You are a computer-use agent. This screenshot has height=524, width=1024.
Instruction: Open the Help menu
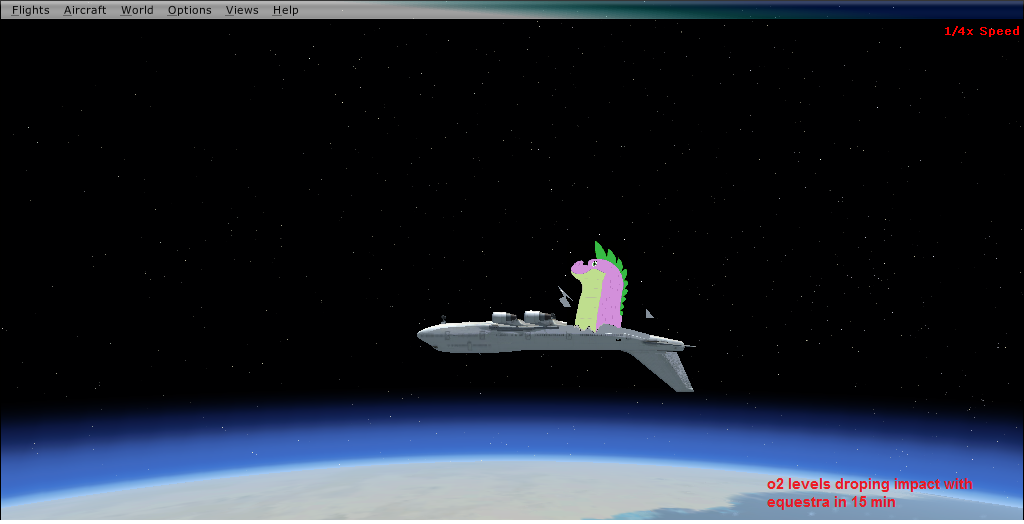pyautogui.click(x=285, y=10)
